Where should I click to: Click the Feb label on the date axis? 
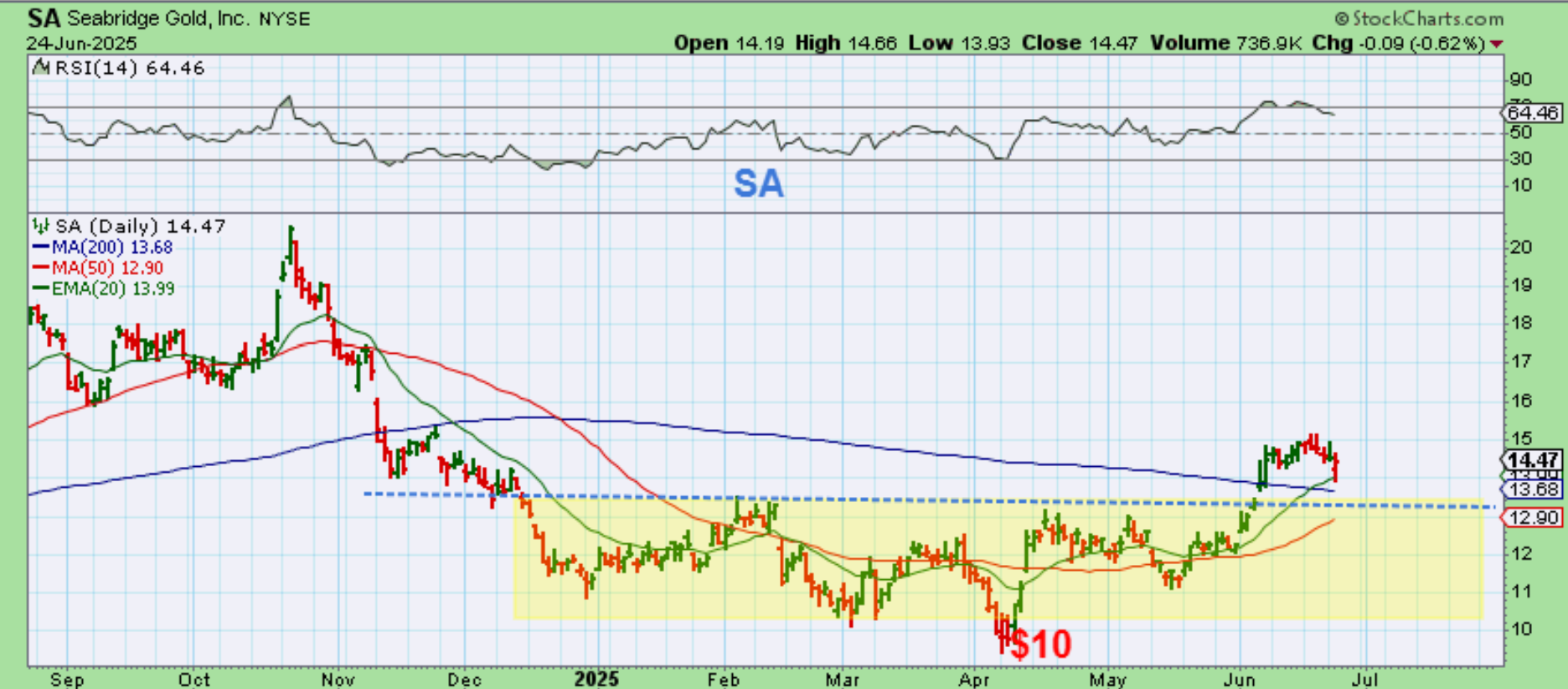(x=723, y=679)
